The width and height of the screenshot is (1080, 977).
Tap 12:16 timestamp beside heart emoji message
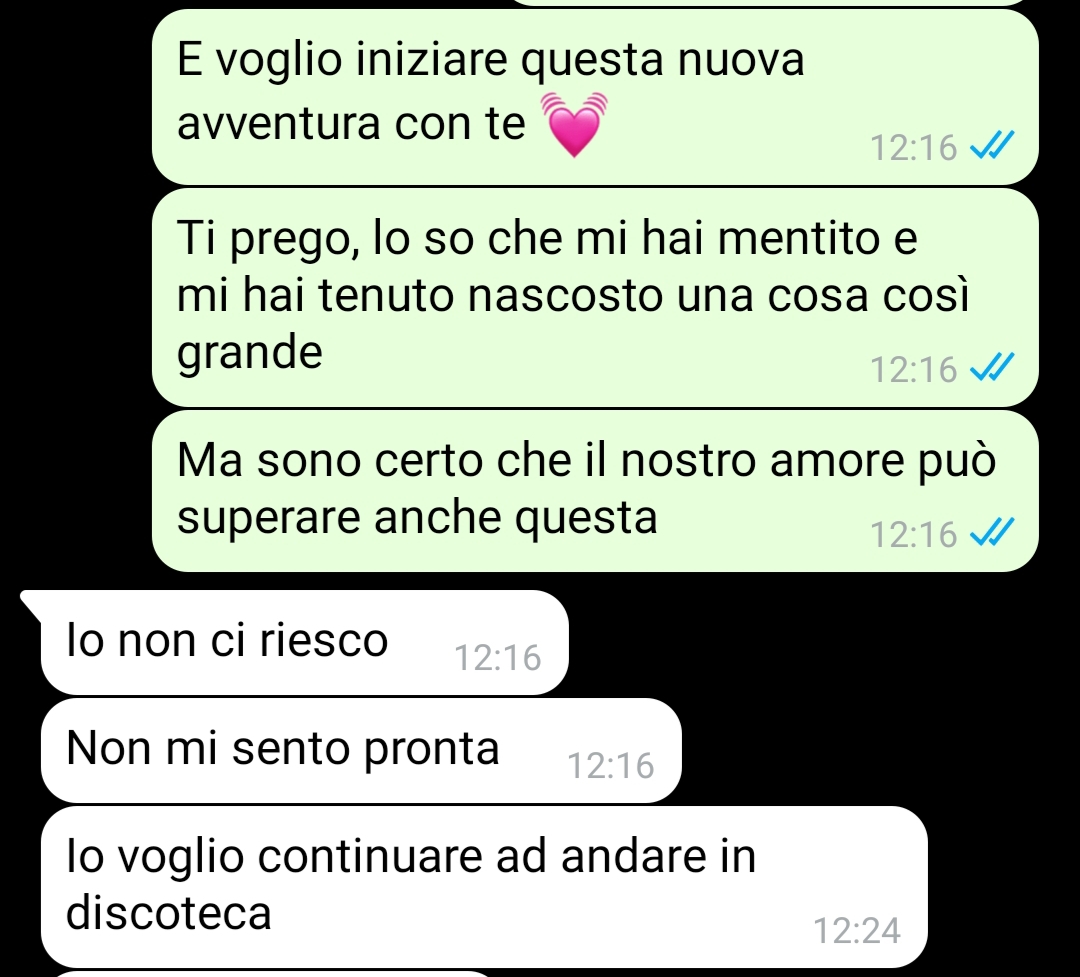913,147
